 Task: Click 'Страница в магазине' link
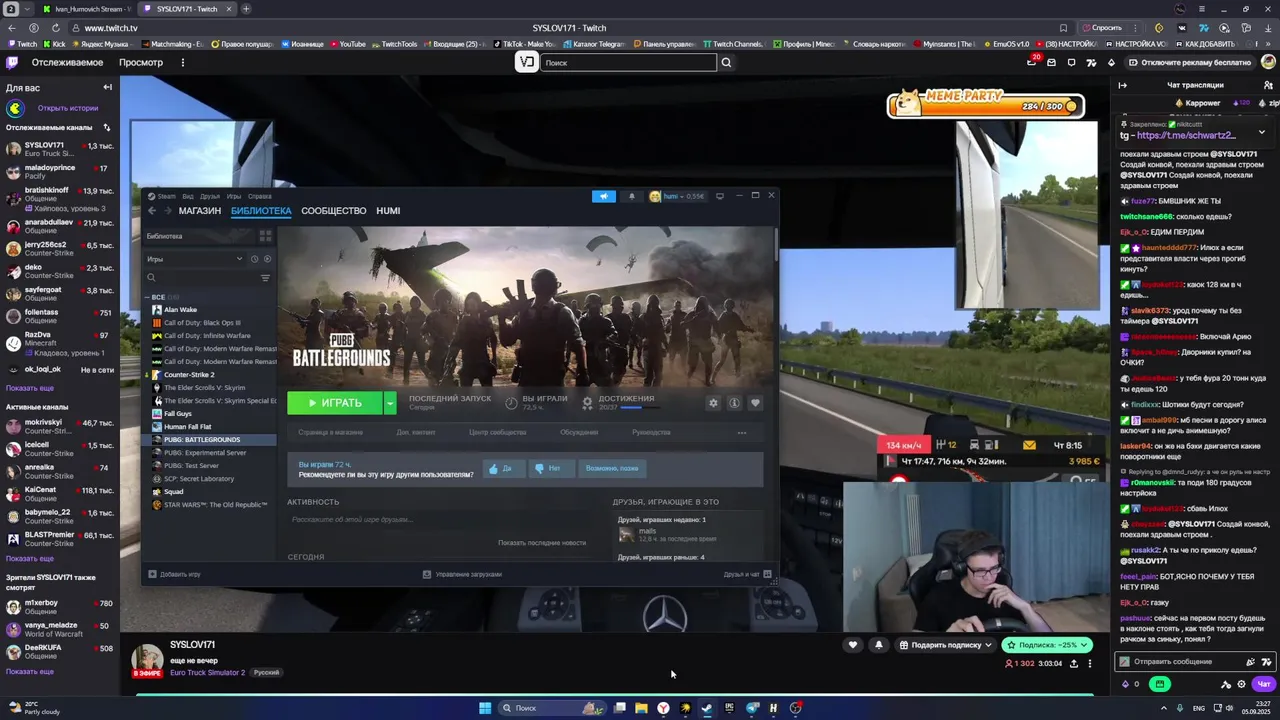coord(330,432)
